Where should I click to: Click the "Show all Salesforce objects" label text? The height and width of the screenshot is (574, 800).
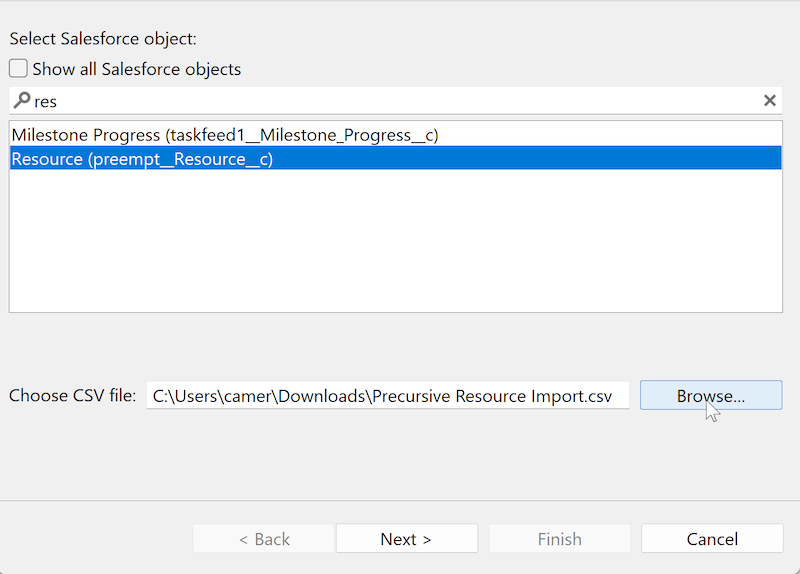[136, 69]
